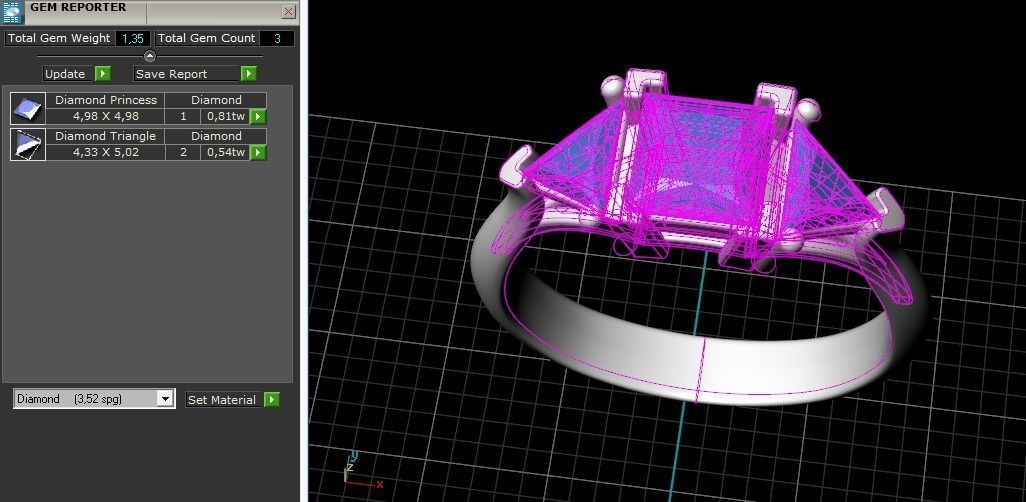Click quantity 1 in Princess row
Viewport: 1026px width, 502px height.
[183, 117]
